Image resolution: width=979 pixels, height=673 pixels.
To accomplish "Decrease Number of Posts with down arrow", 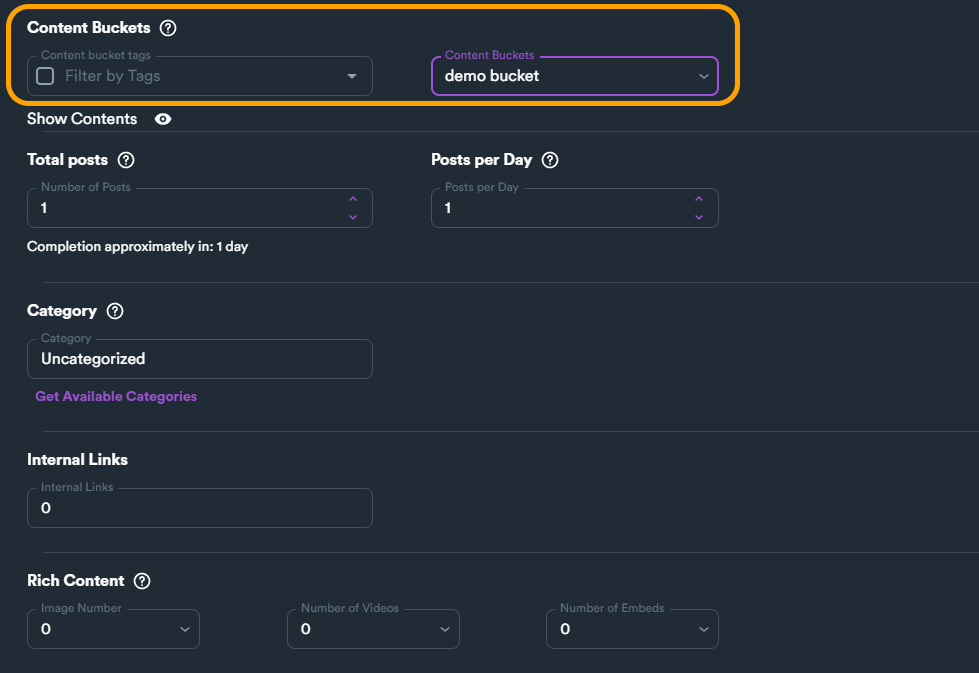I will (x=353, y=216).
